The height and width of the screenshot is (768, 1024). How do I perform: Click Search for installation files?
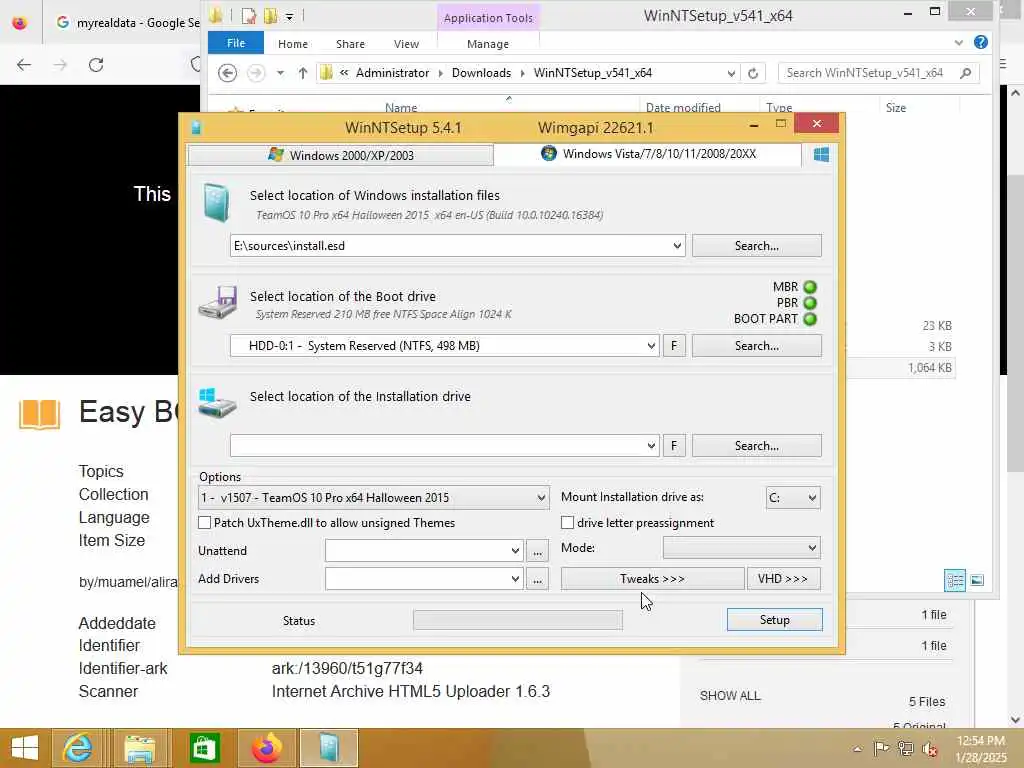(756, 246)
